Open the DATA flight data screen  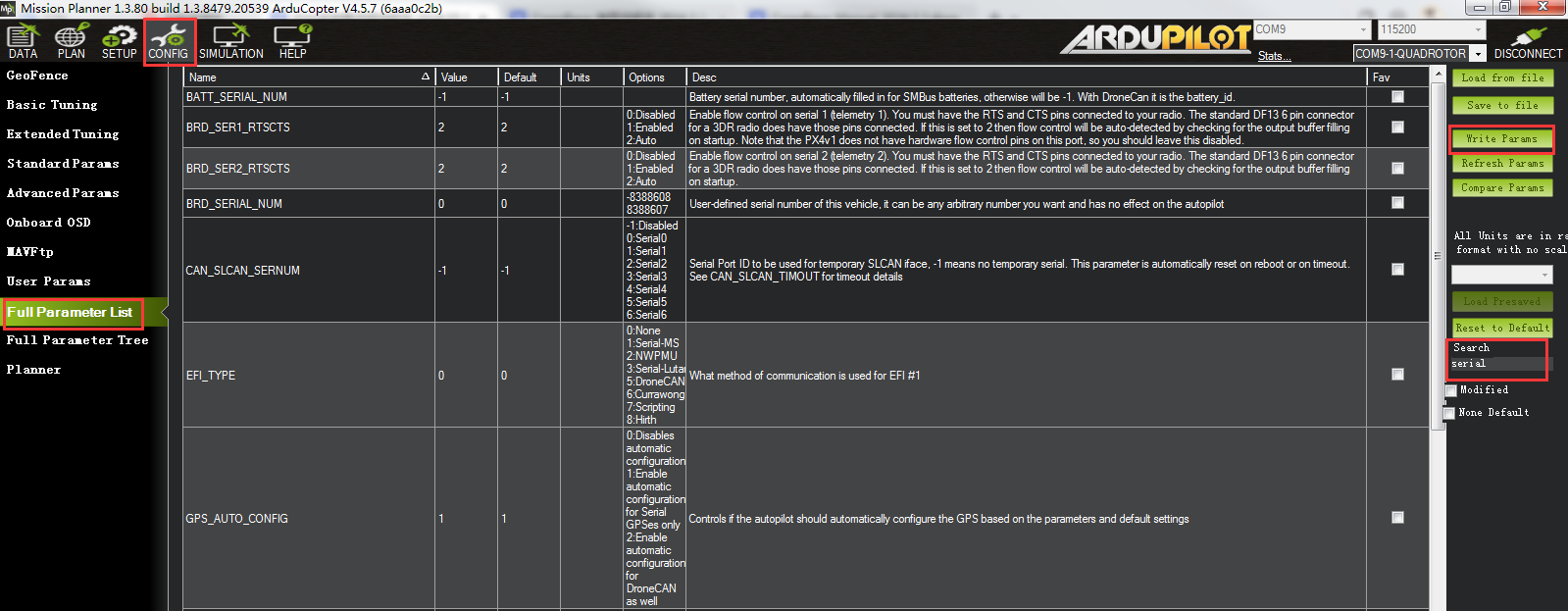23,41
